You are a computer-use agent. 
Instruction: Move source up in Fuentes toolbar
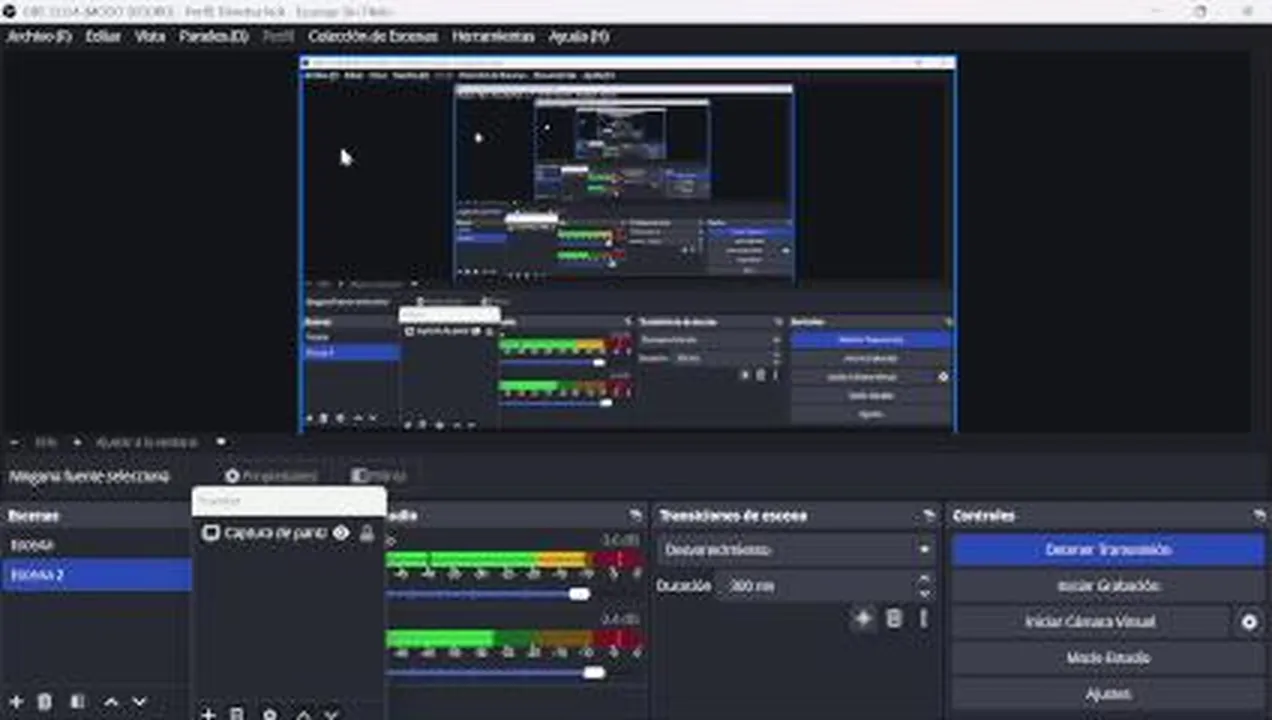tap(303, 714)
